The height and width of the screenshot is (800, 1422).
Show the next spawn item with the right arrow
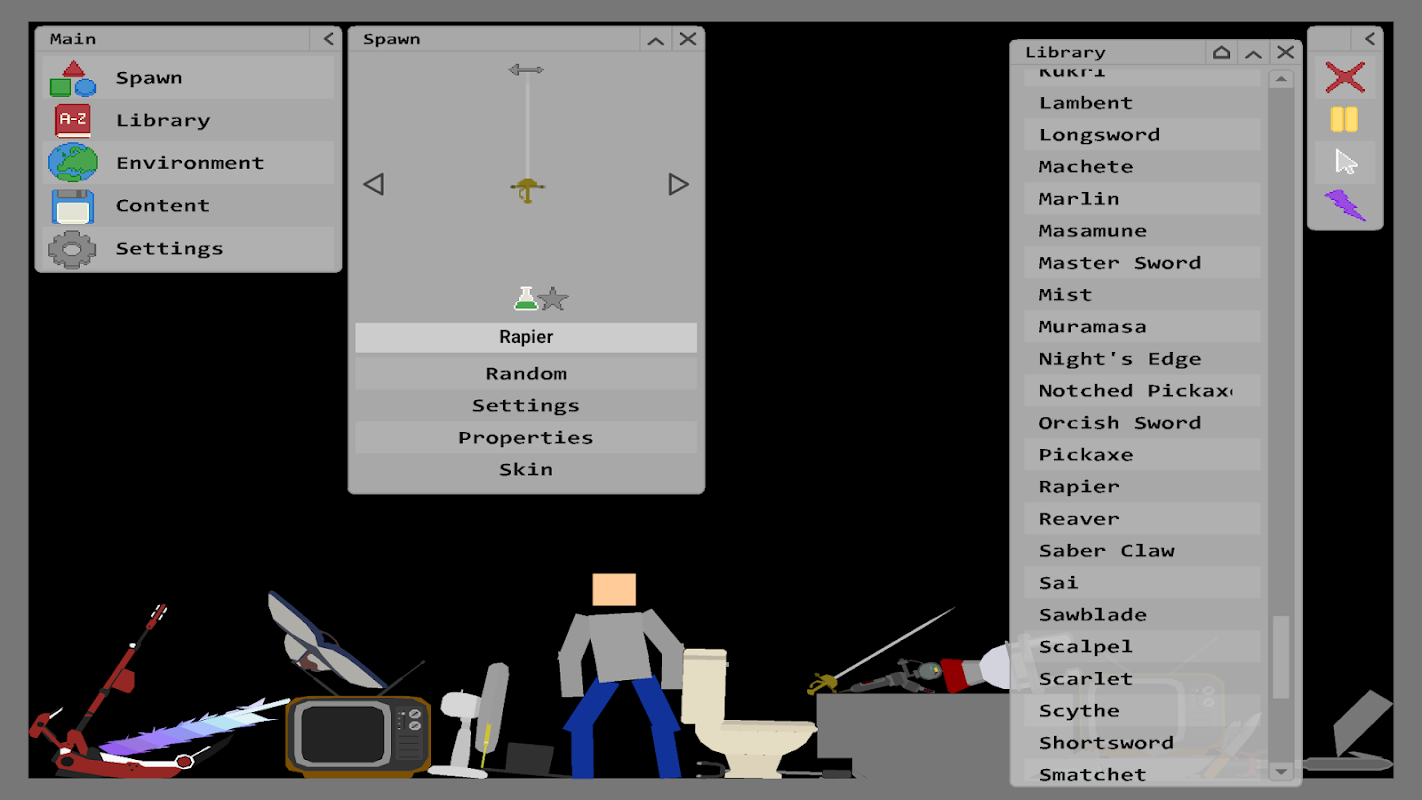[678, 184]
